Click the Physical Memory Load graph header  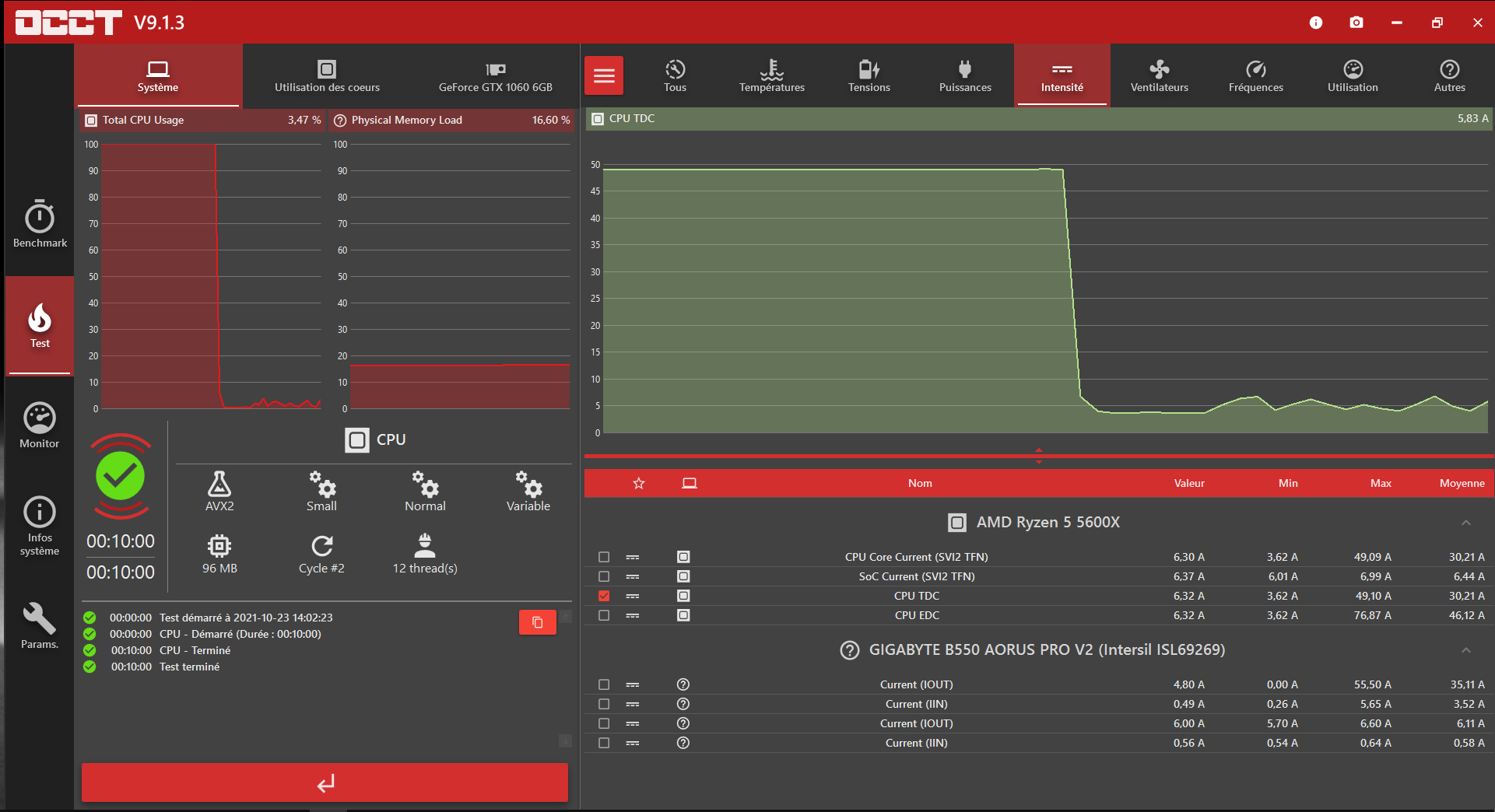[x=451, y=120]
